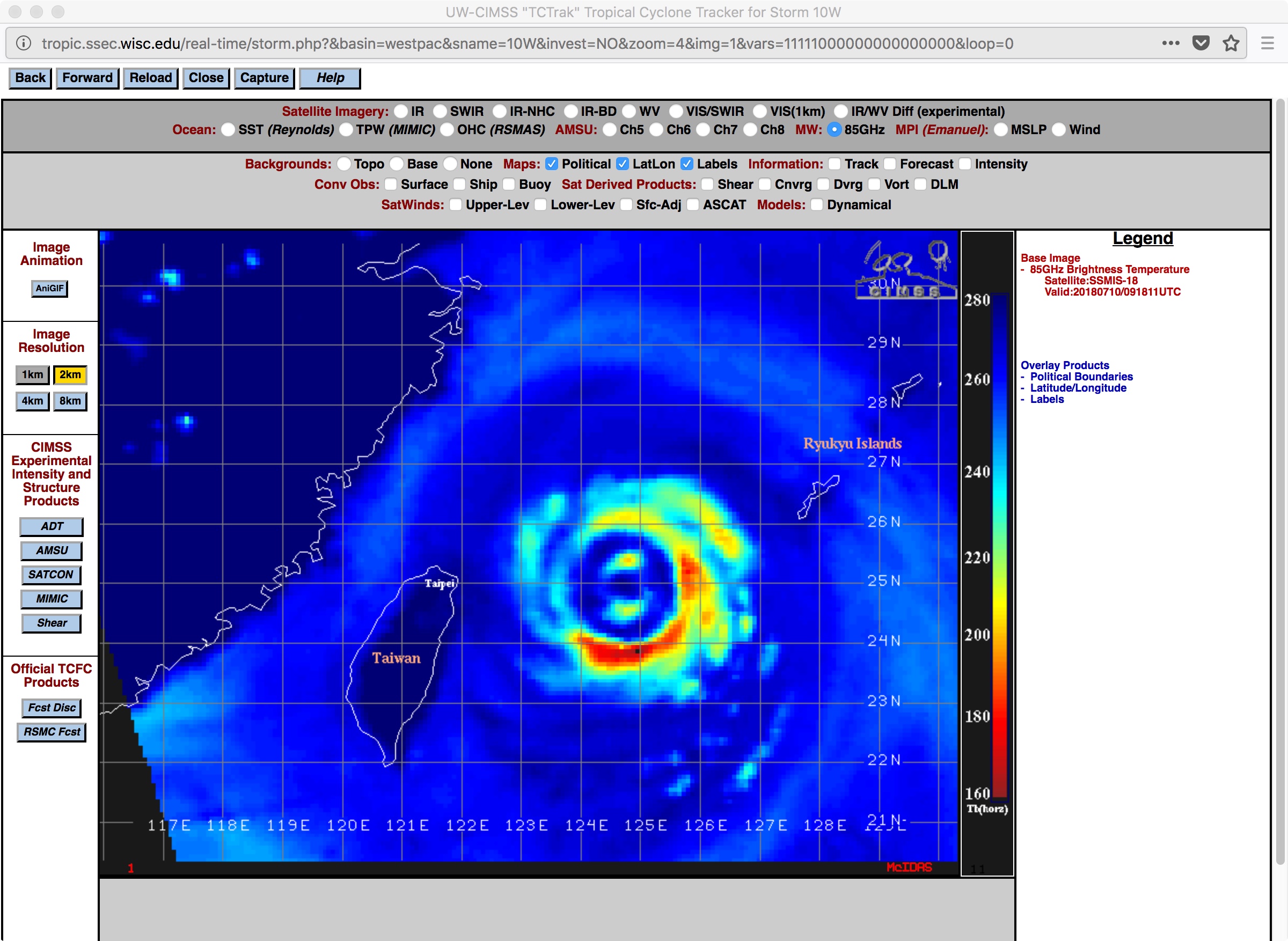Click the Close button in the toolbar

pos(206,78)
